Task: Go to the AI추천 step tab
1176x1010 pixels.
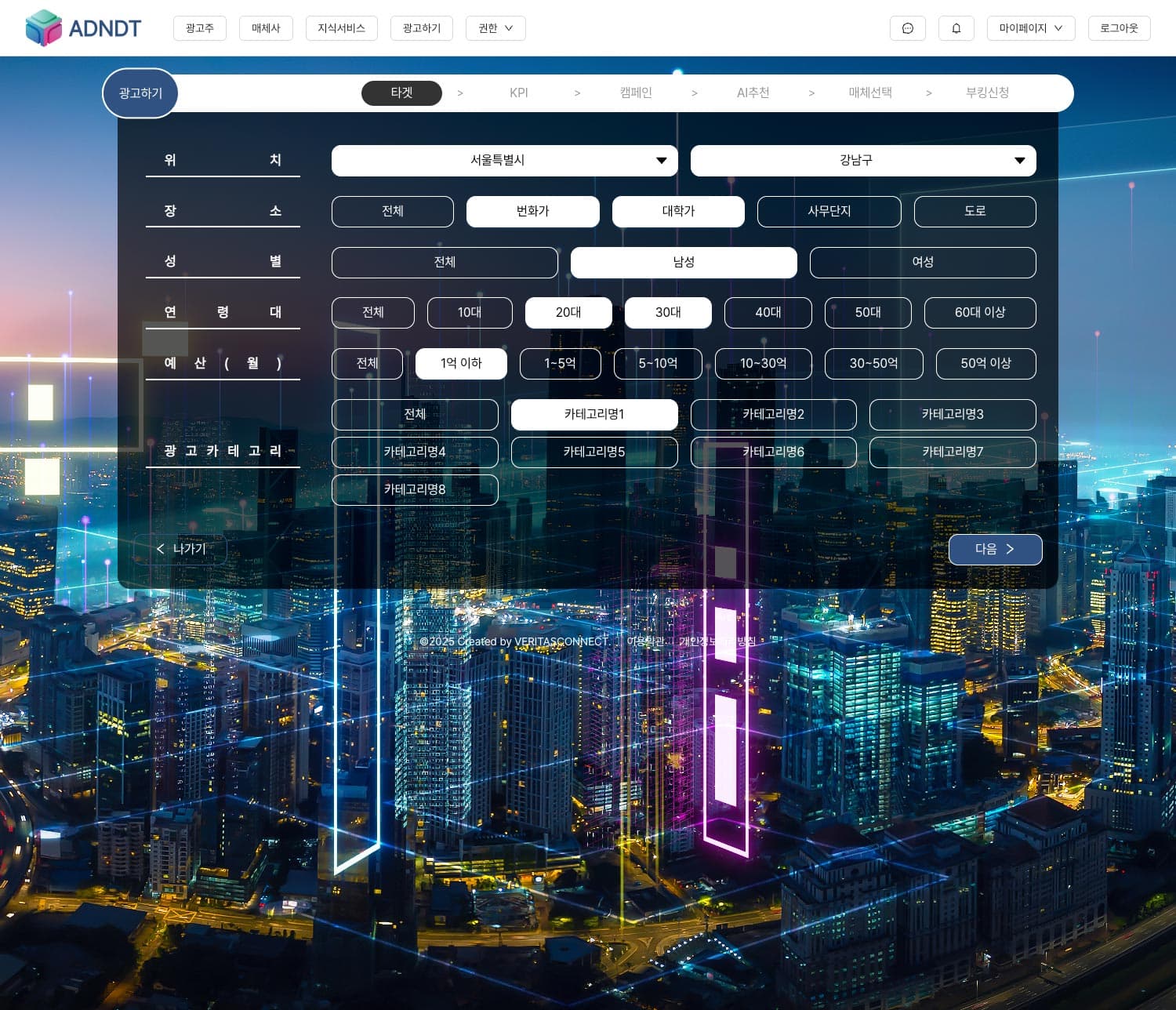Action: coord(753,93)
